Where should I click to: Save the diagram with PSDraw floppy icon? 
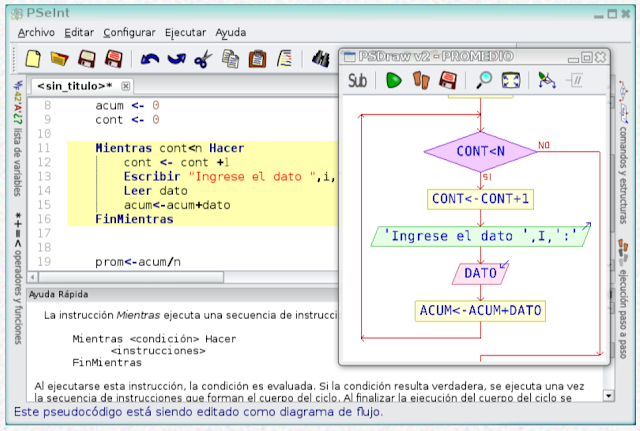click(x=448, y=80)
